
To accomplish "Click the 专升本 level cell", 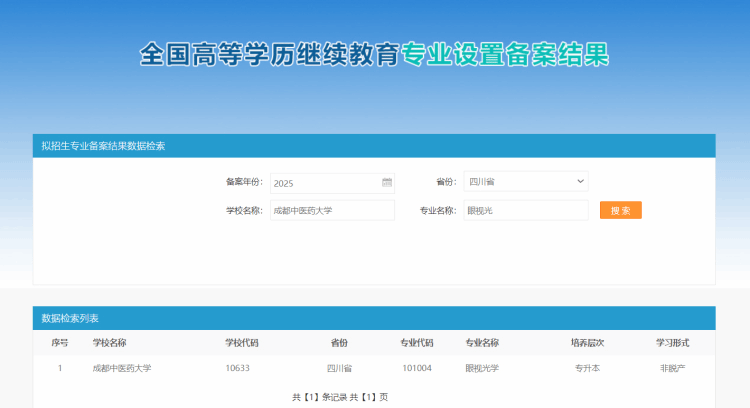I will 587,368.
